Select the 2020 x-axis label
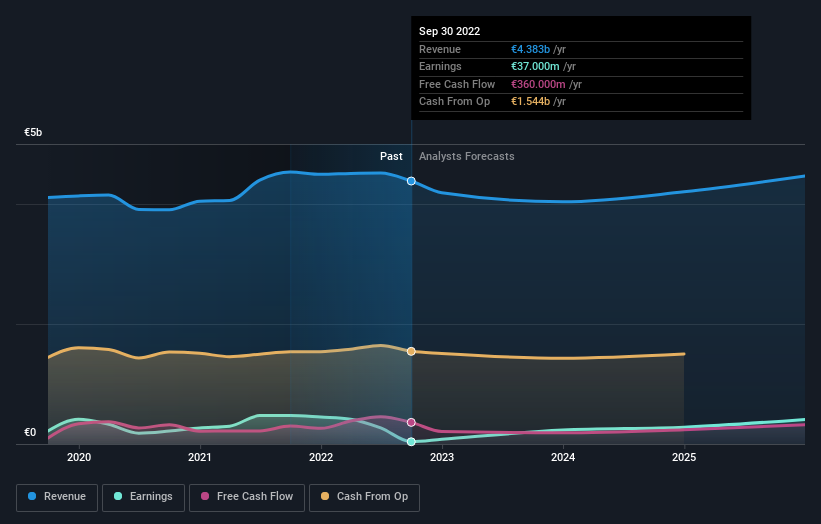 coord(79,457)
